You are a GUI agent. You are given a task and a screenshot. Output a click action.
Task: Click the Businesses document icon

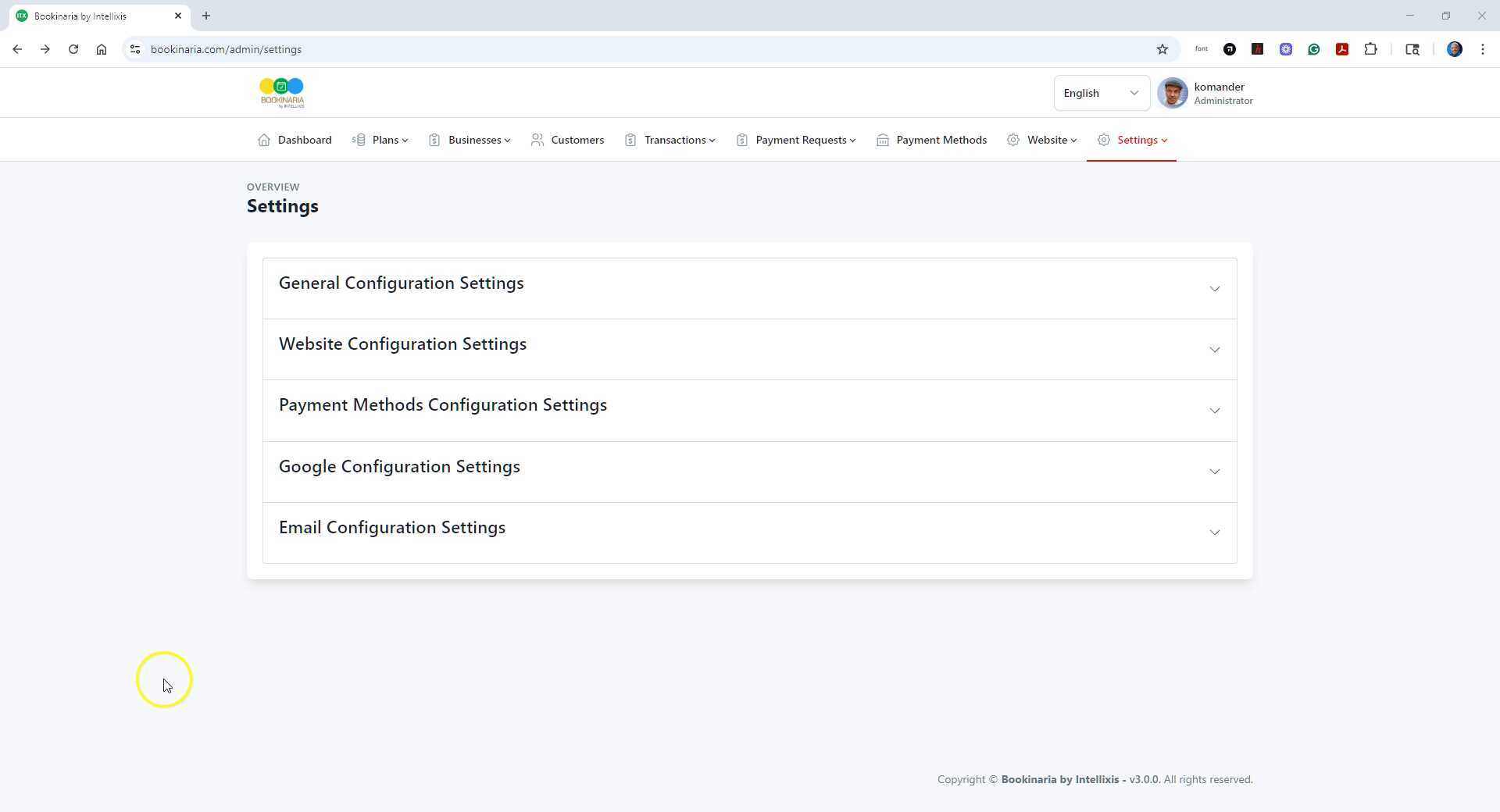tap(435, 140)
